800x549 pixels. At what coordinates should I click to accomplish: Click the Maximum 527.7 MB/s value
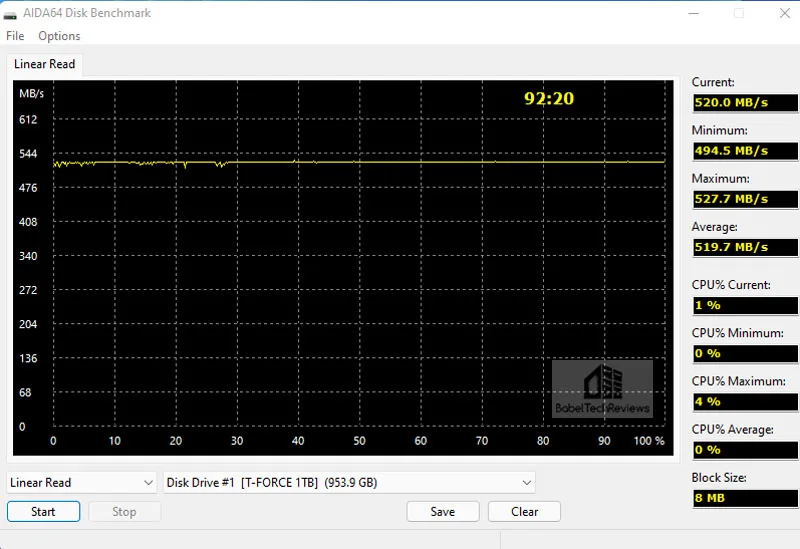[x=745, y=199]
